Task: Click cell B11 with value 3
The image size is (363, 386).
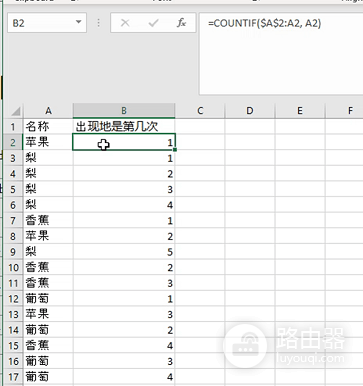Action: click(124, 283)
